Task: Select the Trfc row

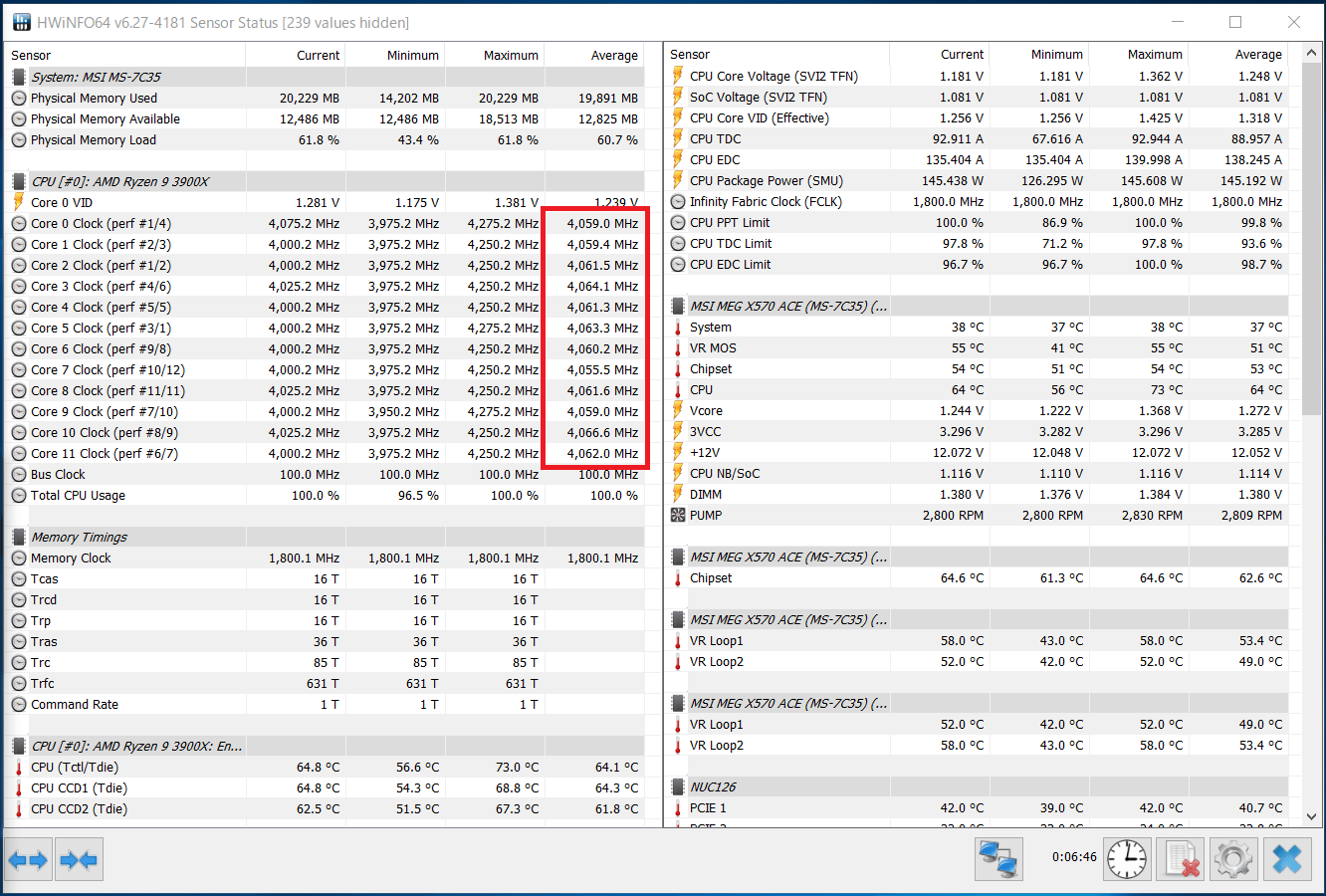Action: (325, 683)
